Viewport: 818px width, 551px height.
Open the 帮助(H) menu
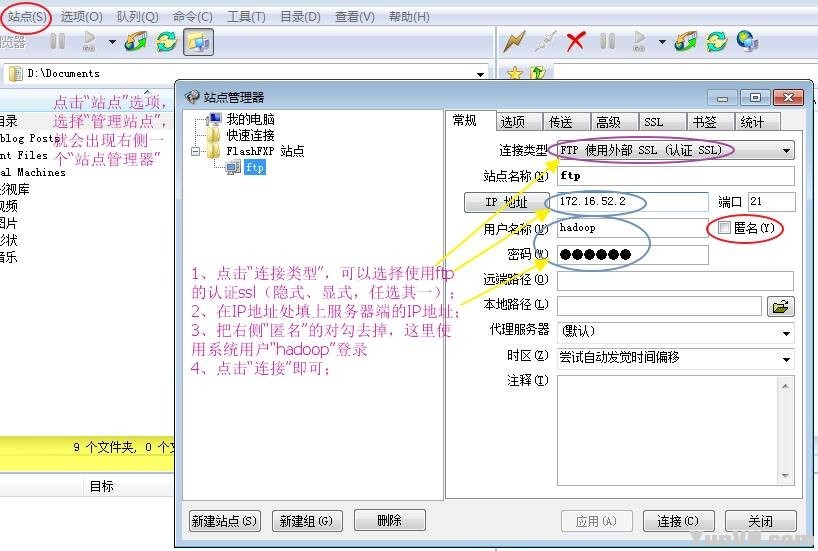pos(409,17)
